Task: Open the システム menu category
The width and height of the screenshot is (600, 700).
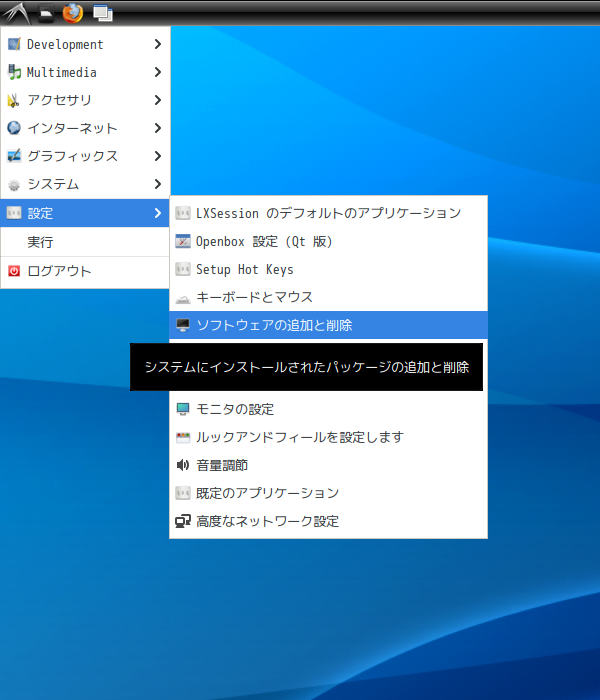Action: coord(85,184)
